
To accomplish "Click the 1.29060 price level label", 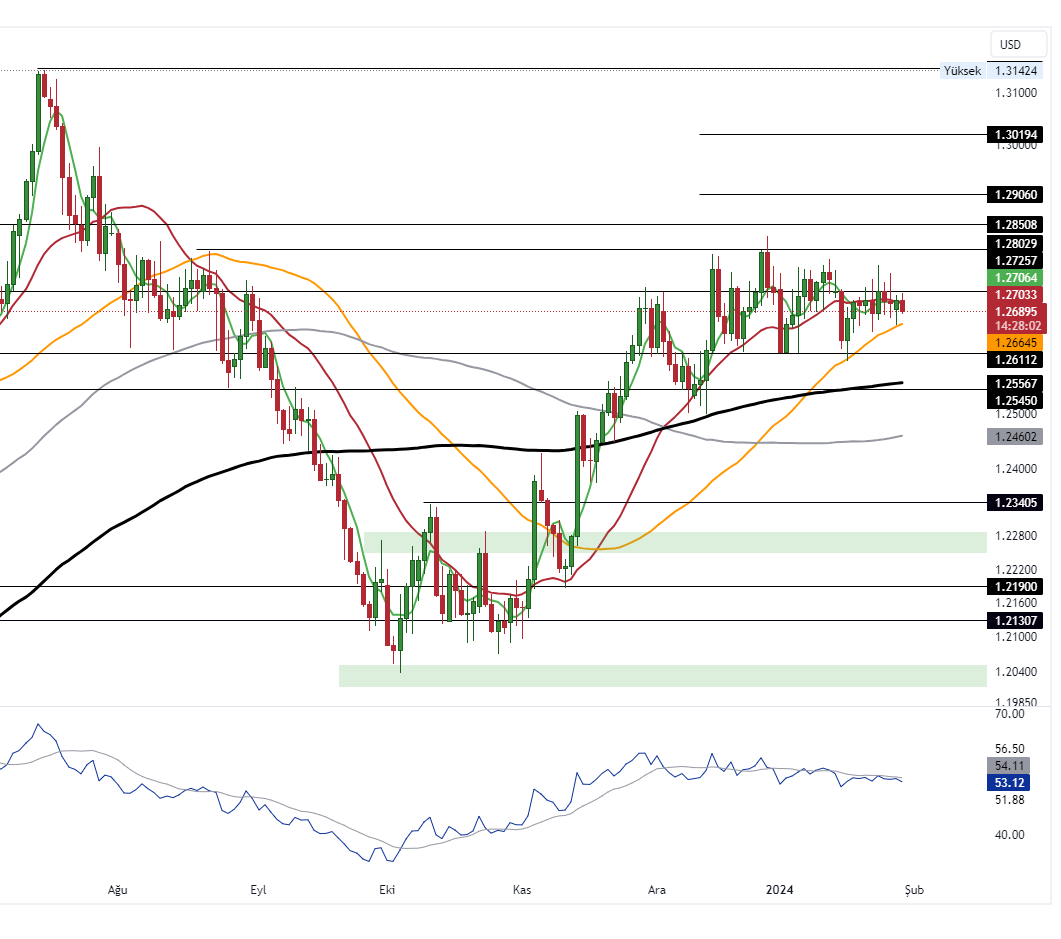I will click(x=1013, y=194).
